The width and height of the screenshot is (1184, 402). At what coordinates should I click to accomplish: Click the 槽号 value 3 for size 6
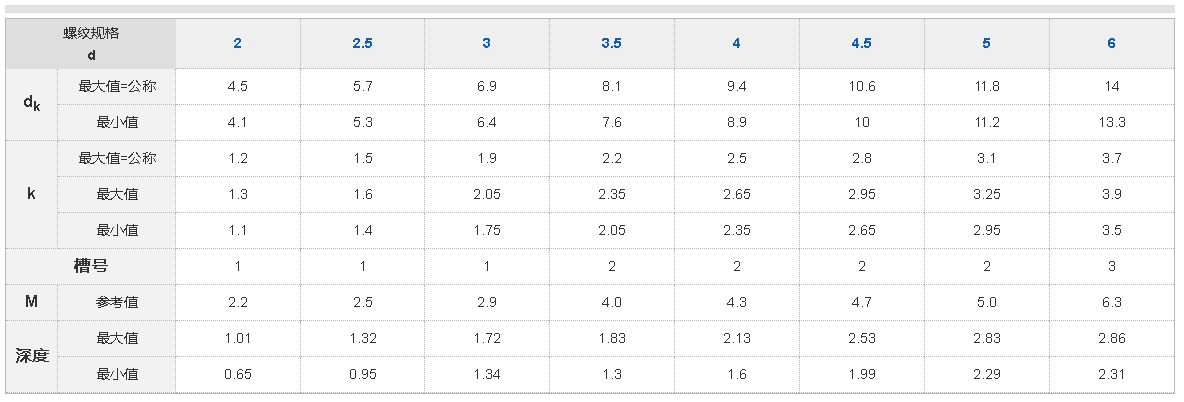(1111, 266)
